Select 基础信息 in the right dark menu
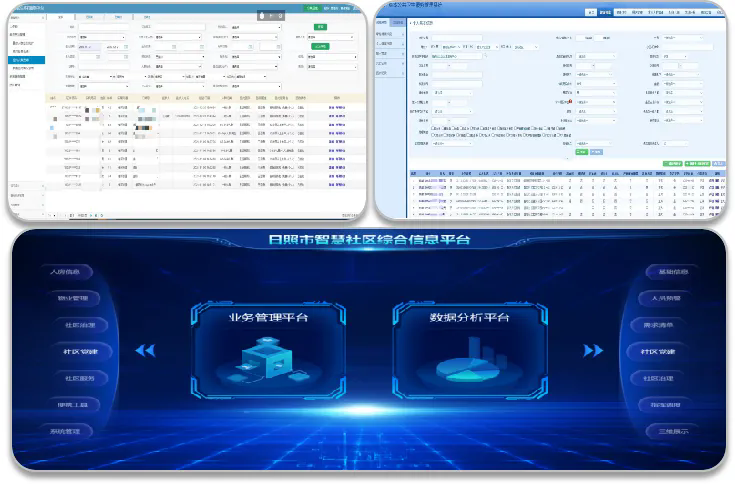The image size is (735, 484). coord(666,271)
